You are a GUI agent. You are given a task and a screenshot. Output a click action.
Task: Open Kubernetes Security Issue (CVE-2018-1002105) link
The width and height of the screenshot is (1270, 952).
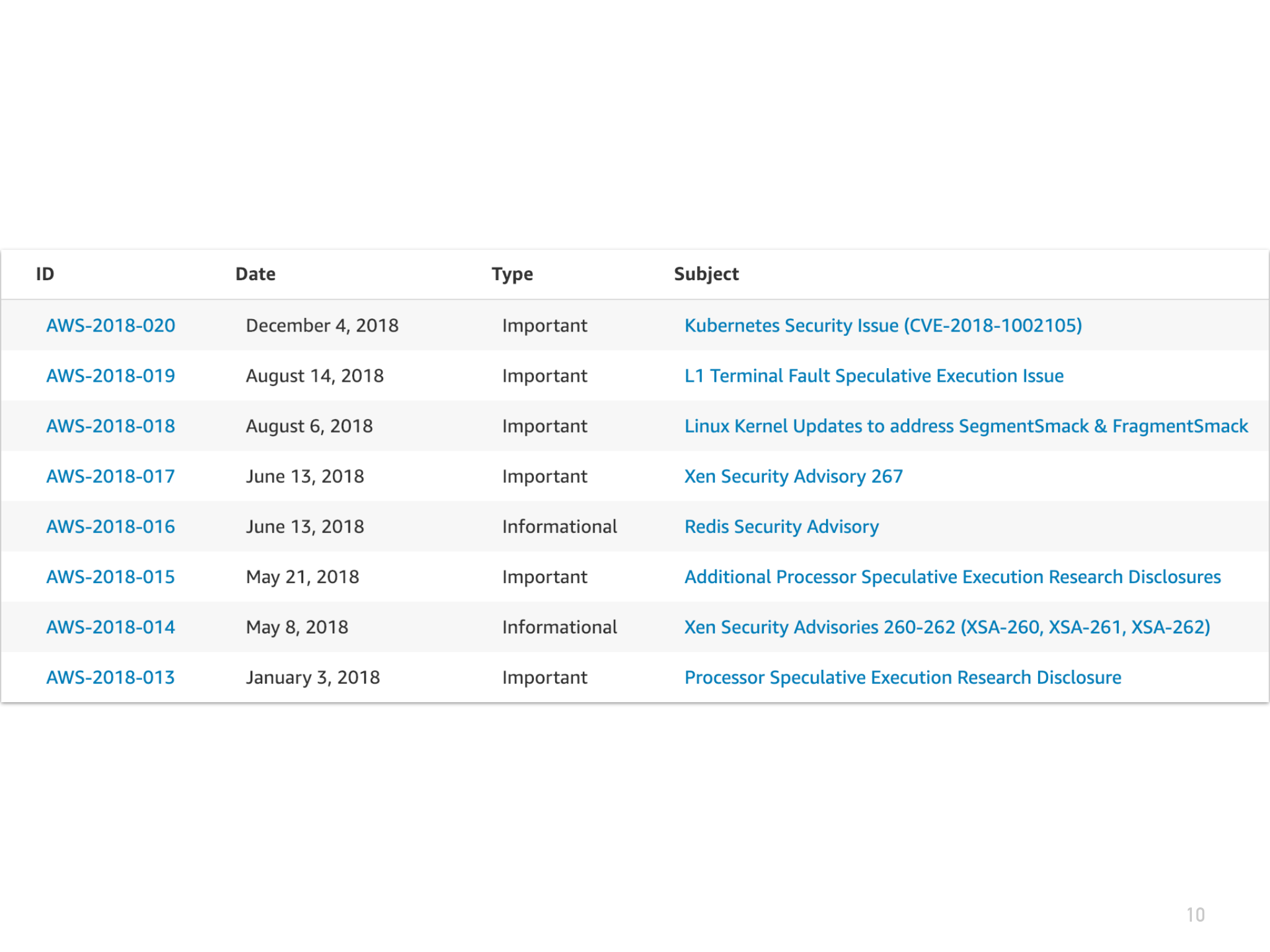click(x=883, y=325)
